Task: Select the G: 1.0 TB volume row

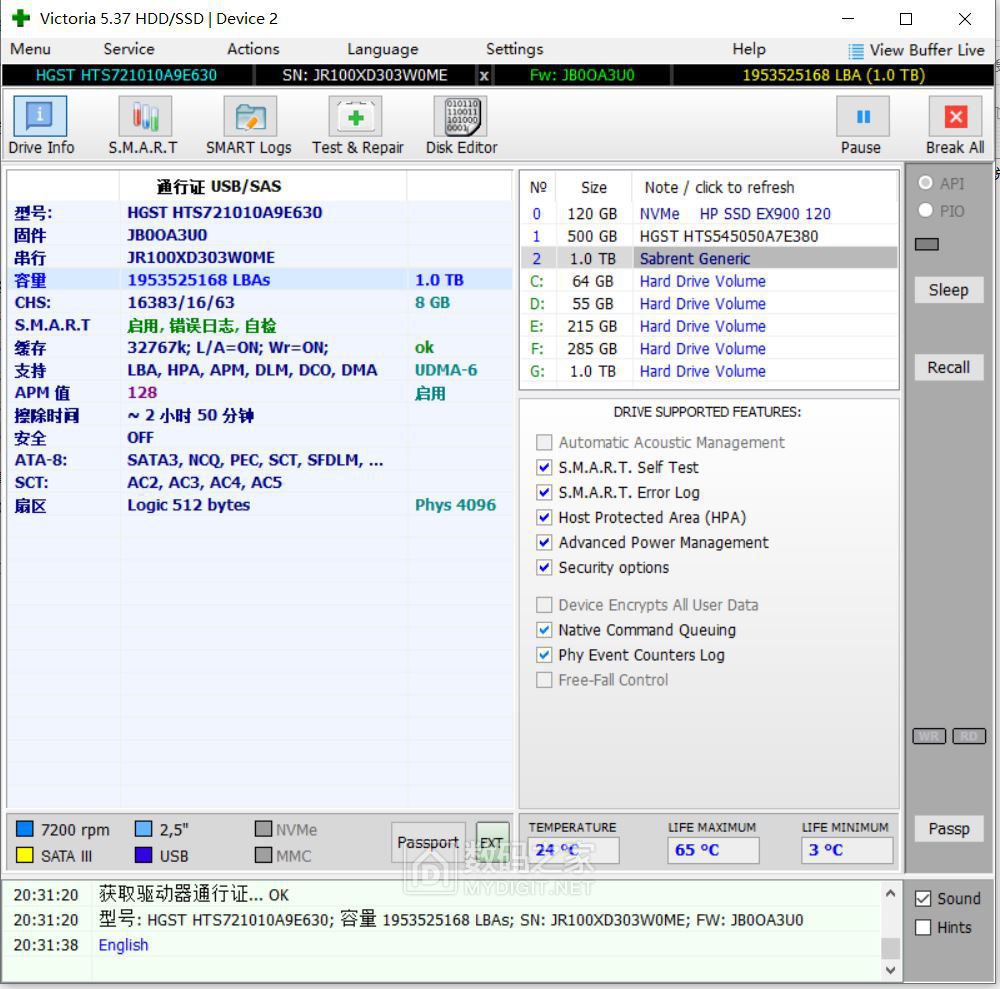Action: (x=709, y=371)
